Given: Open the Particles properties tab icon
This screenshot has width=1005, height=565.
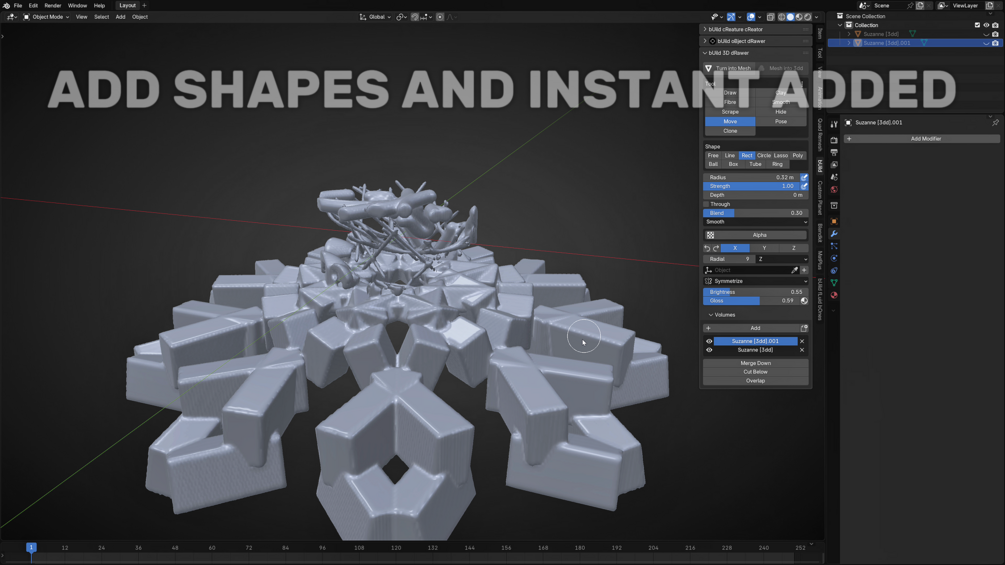Looking at the screenshot, I should 834,246.
